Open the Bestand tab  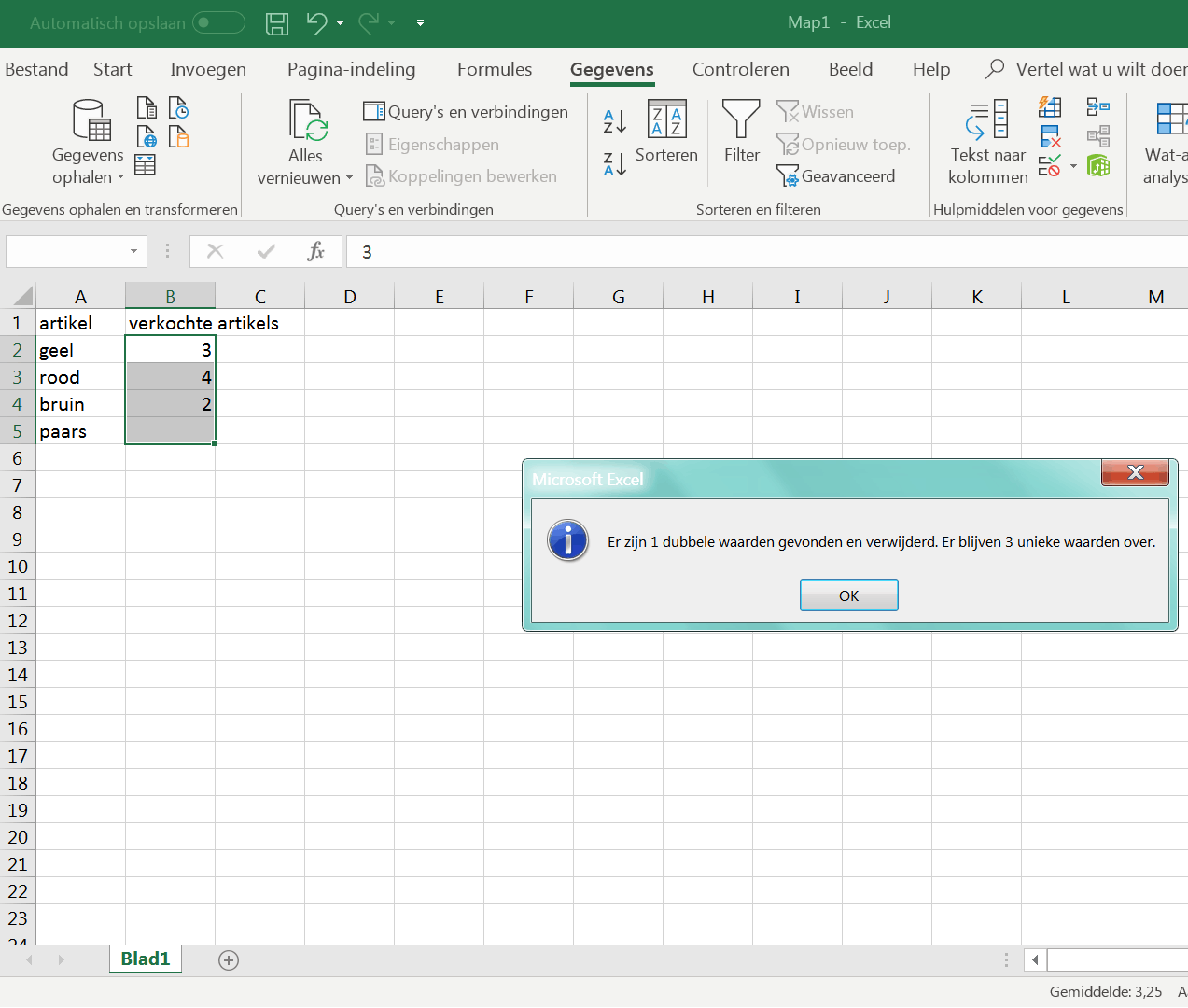point(36,69)
